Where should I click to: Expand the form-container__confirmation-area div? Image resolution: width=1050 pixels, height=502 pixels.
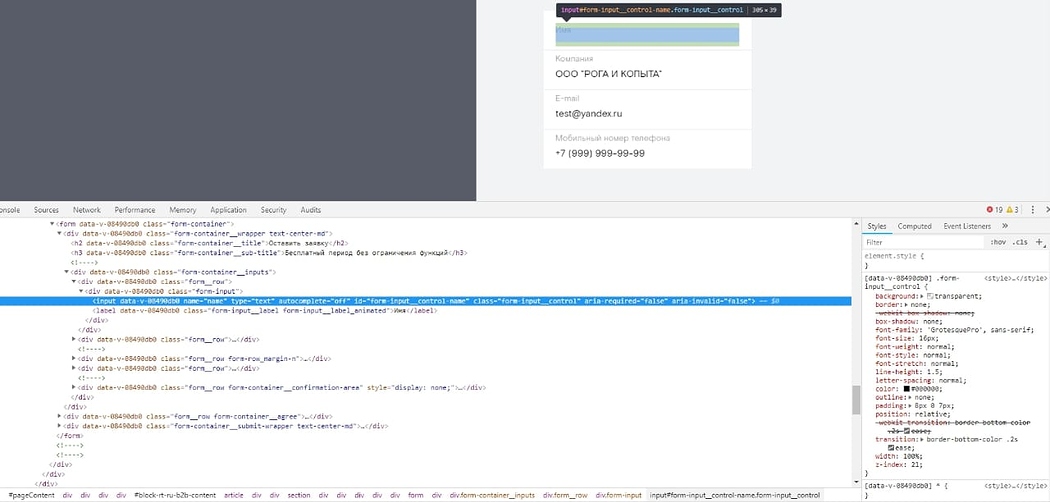(75, 387)
